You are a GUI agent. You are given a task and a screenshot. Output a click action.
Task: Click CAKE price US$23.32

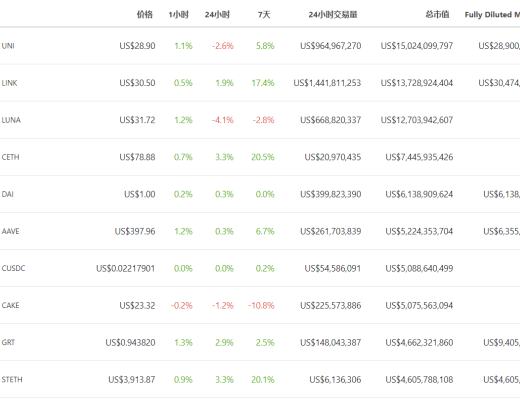(137, 305)
